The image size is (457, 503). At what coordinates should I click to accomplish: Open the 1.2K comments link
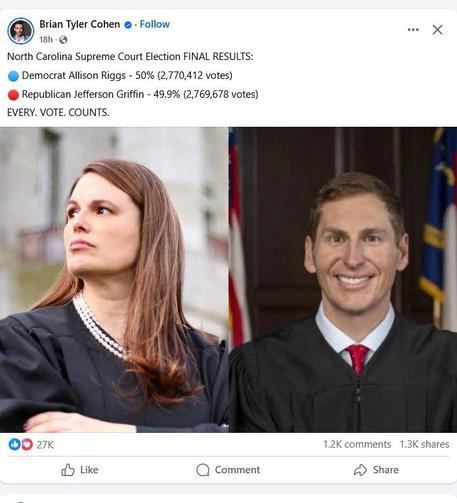357,444
